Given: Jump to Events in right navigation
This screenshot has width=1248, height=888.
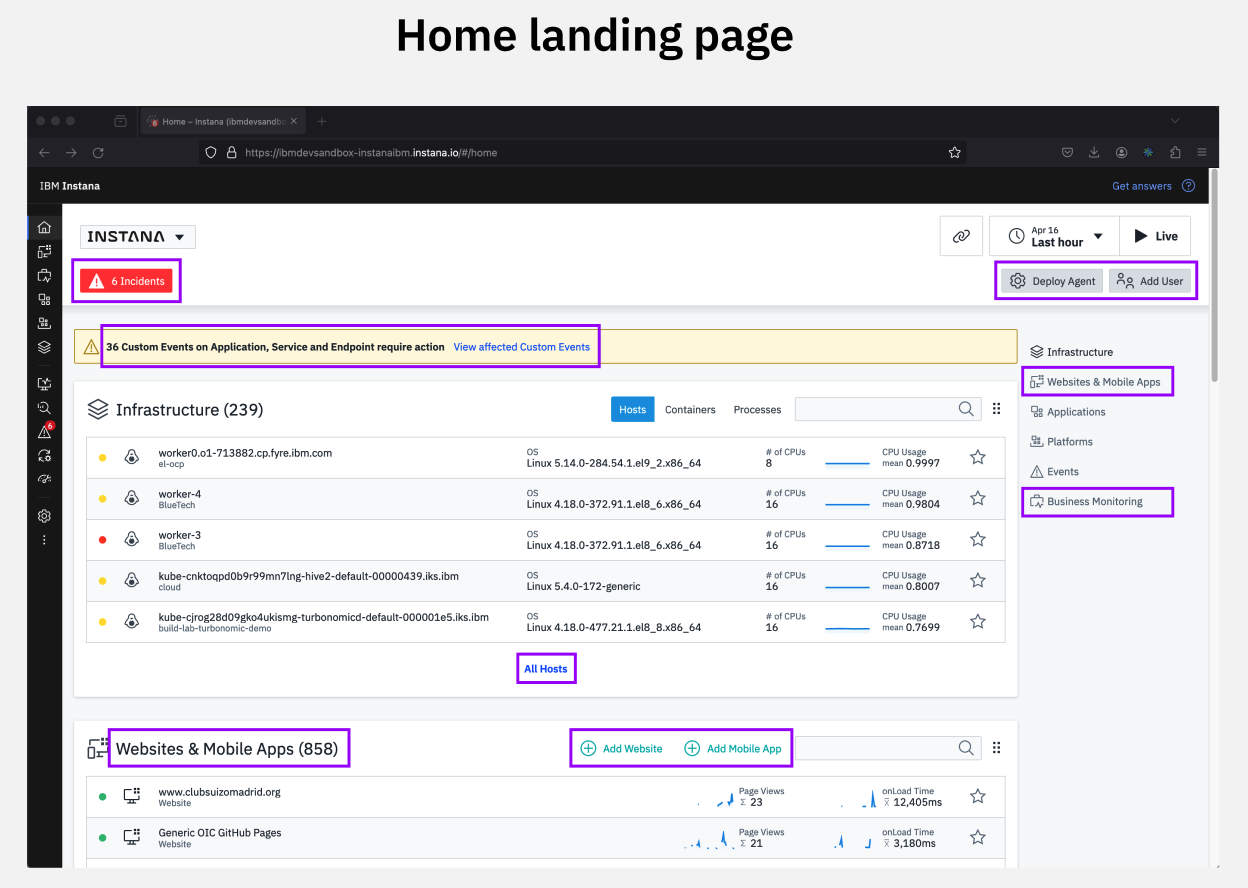Looking at the screenshot, I should (1054, 472).
